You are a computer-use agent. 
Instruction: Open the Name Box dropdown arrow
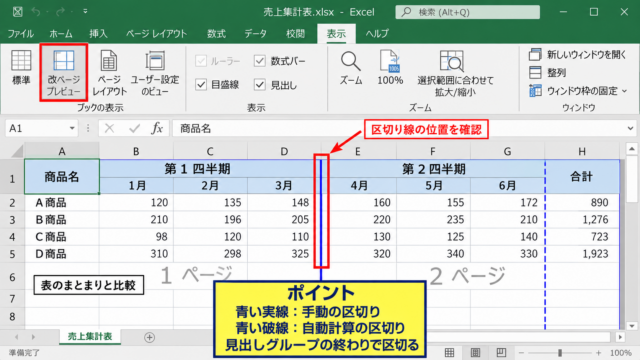click(72, 129)
